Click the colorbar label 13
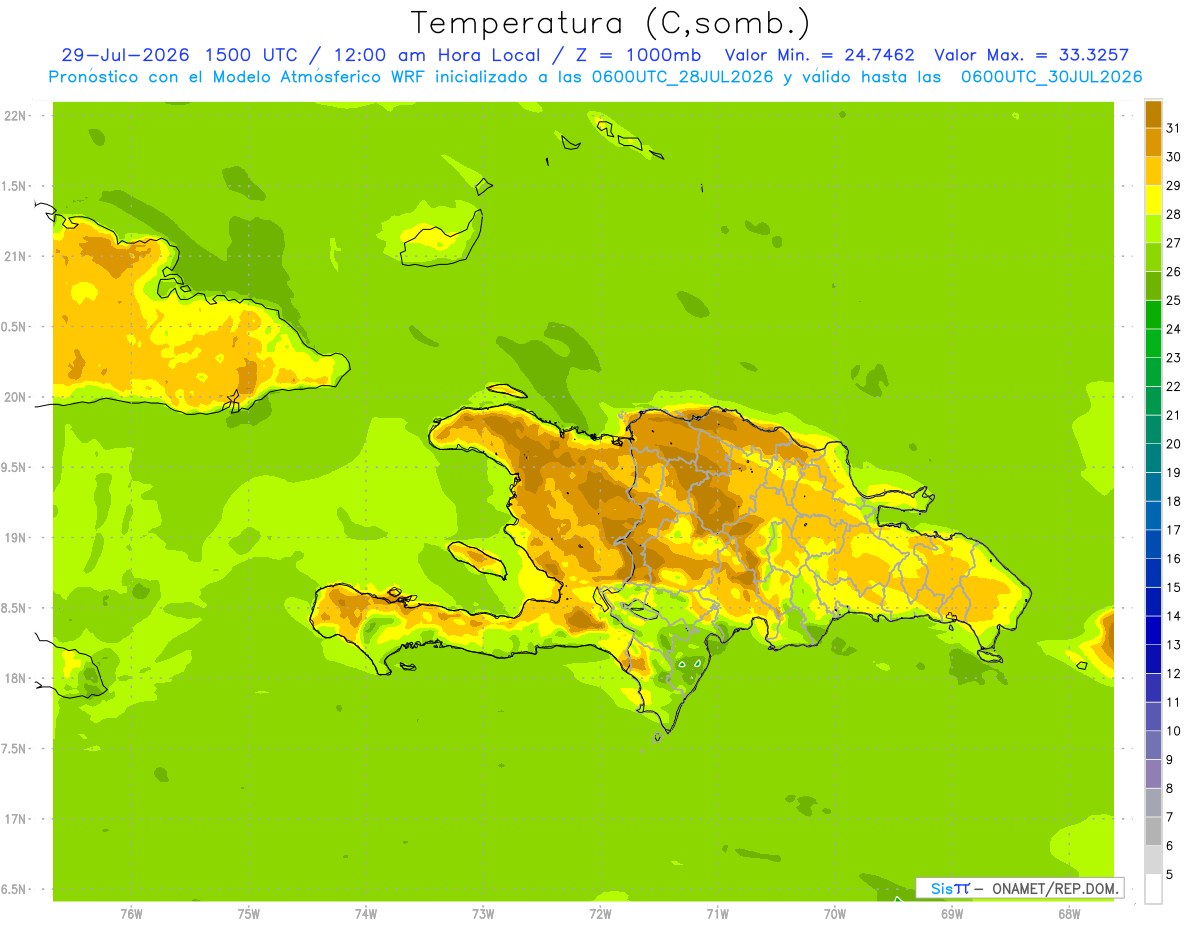This screenshot has height=927, width=1200. 1173,645
